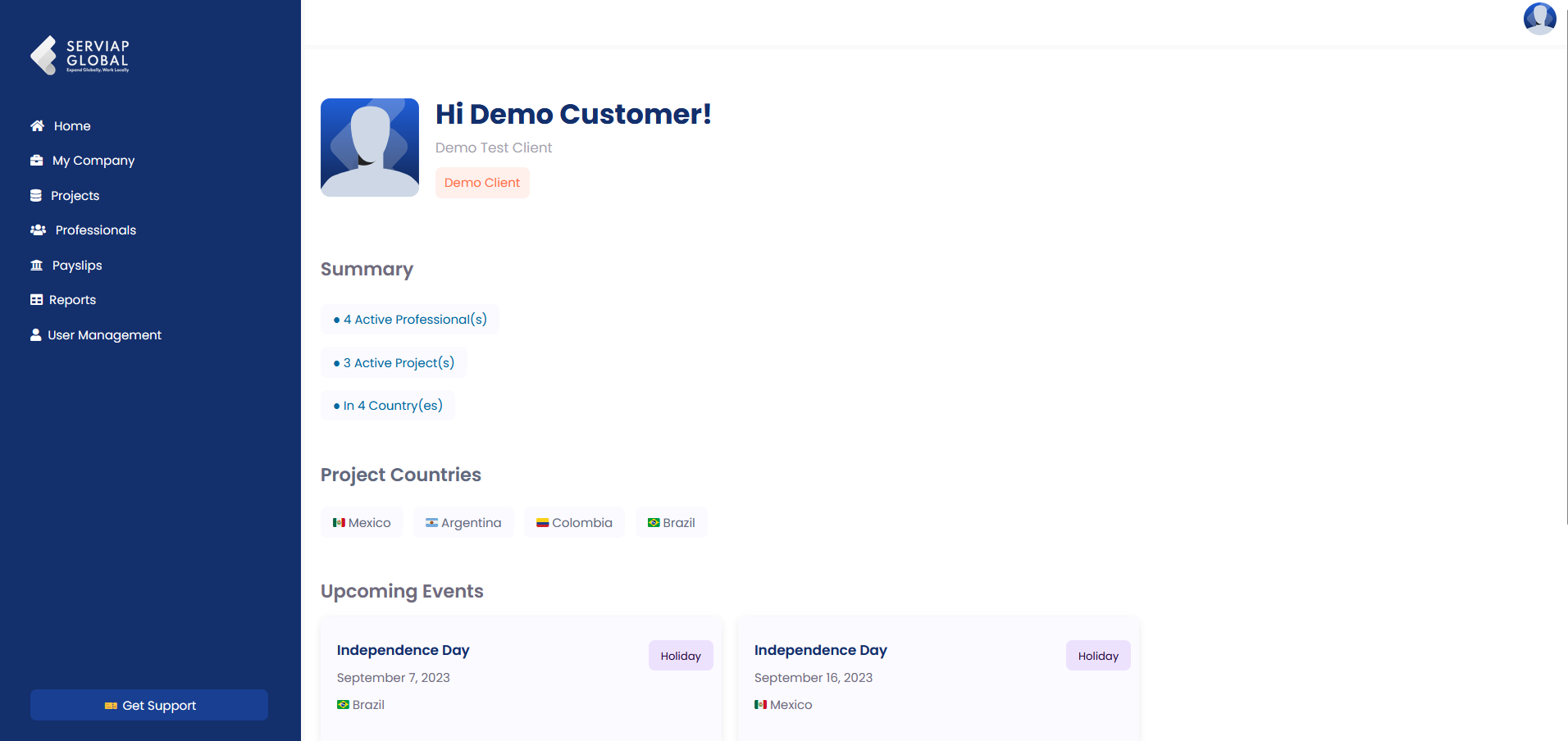
Task: Select the Brazil country chip label
Action: coord(679,523)
